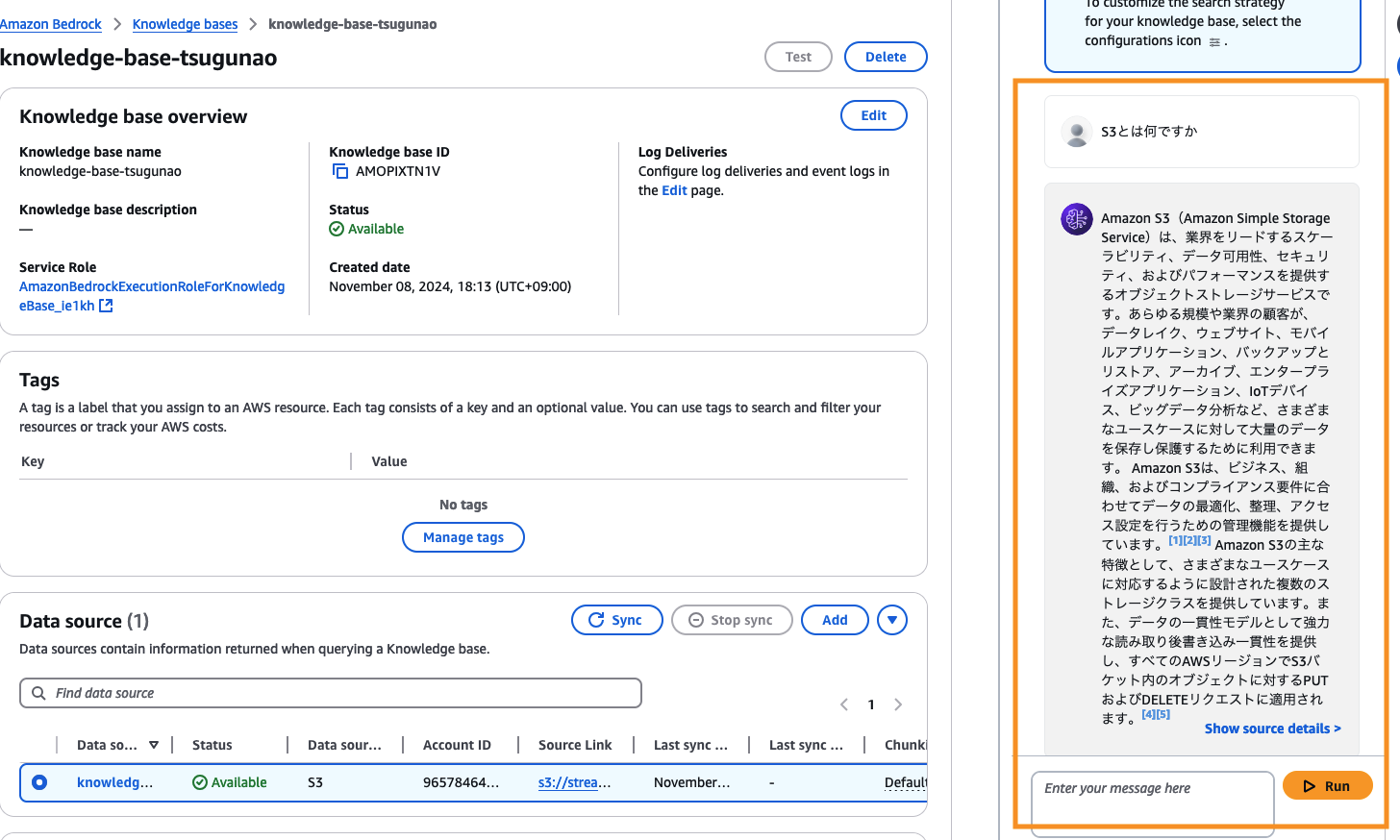
Task: Click the Bedrock model avatar in the response
Action: (x=1077, y=218)
